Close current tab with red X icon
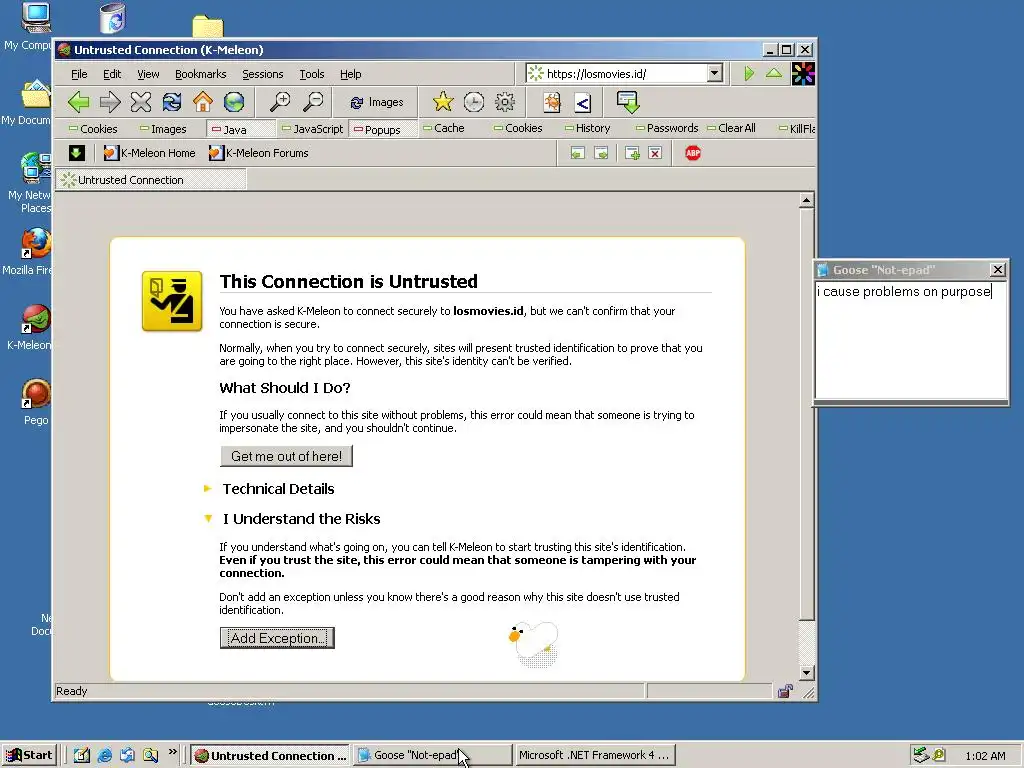The width and height of the screenshot is (1024, 768). (655, 153)
